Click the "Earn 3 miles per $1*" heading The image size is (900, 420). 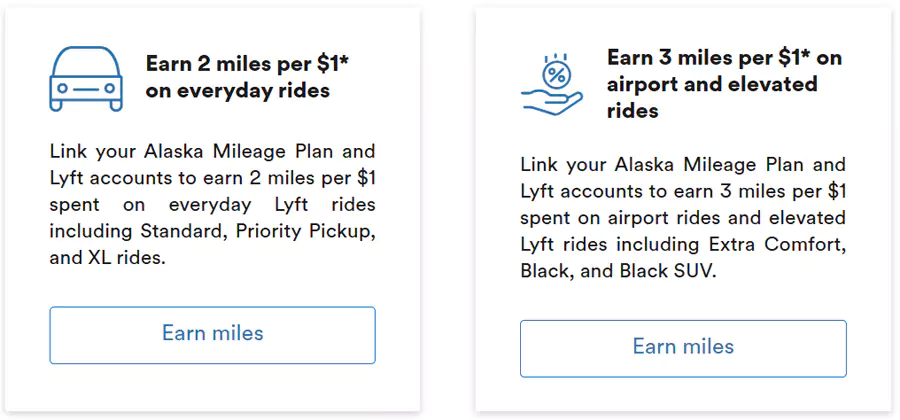[x=724, y=57]
